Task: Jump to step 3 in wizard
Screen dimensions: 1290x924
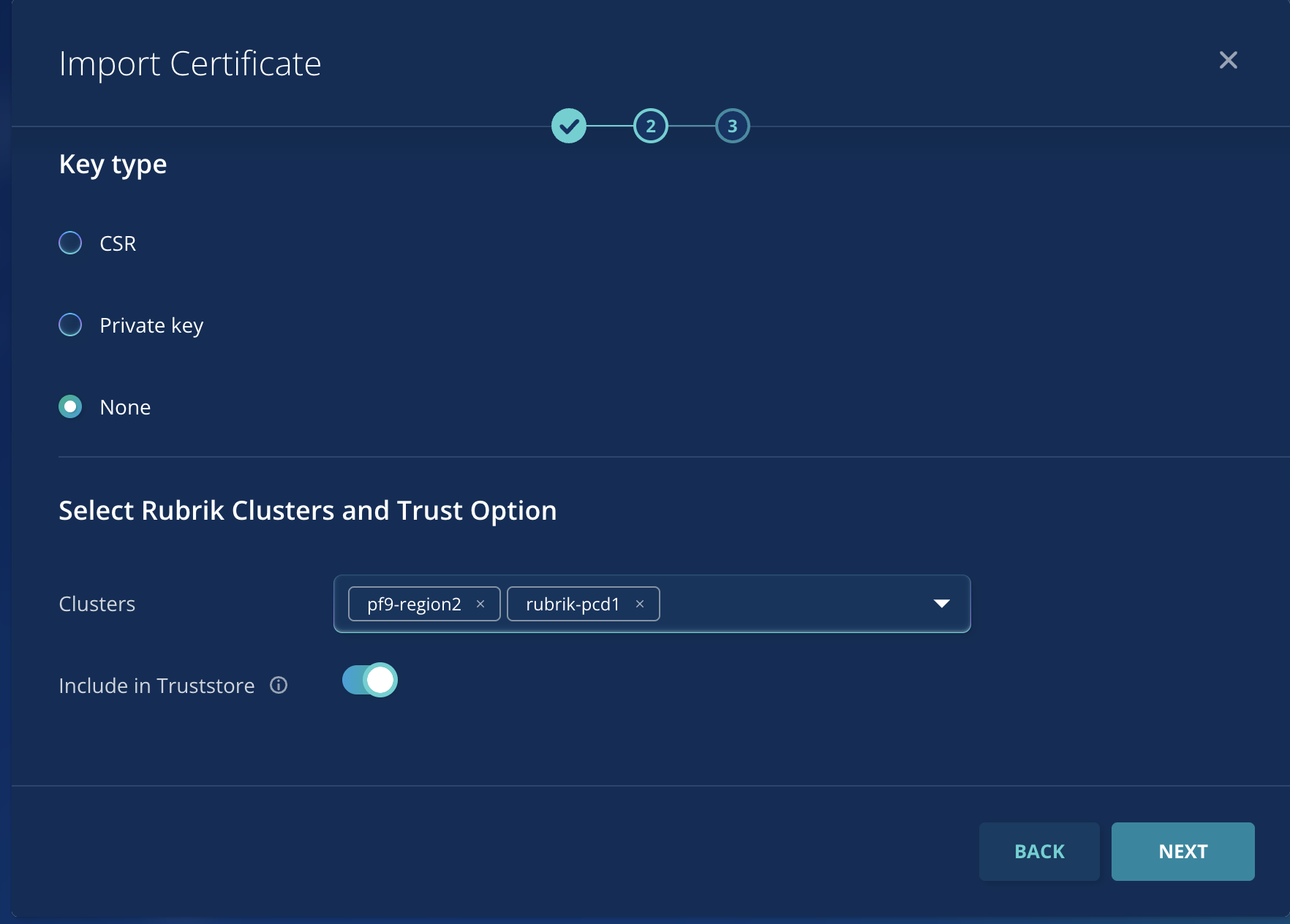Action: pos(732,126)
